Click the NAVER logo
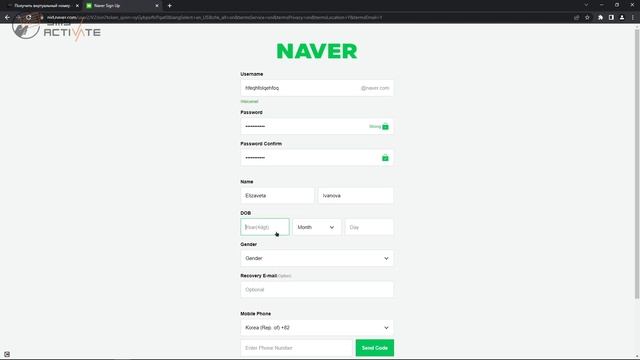Viewport: 640px width, 360px height. [317, 51]
